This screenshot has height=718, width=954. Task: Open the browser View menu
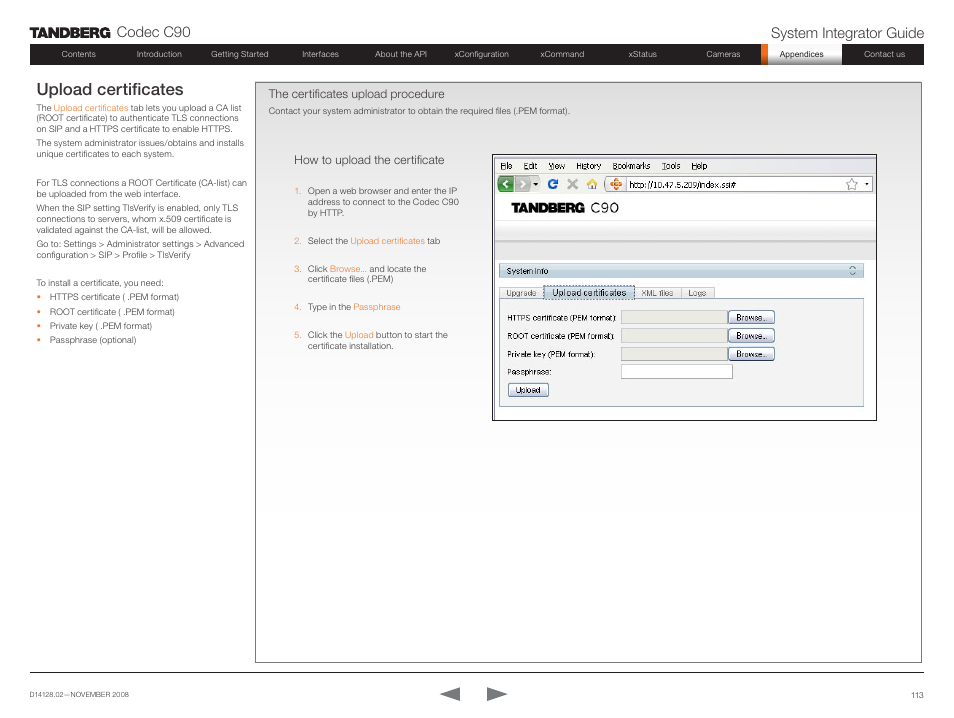point(557,166)
